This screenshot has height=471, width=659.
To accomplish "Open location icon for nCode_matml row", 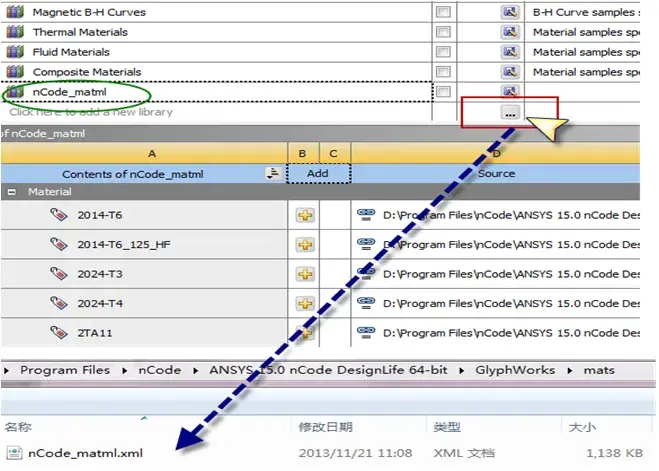I will point(510,90).
